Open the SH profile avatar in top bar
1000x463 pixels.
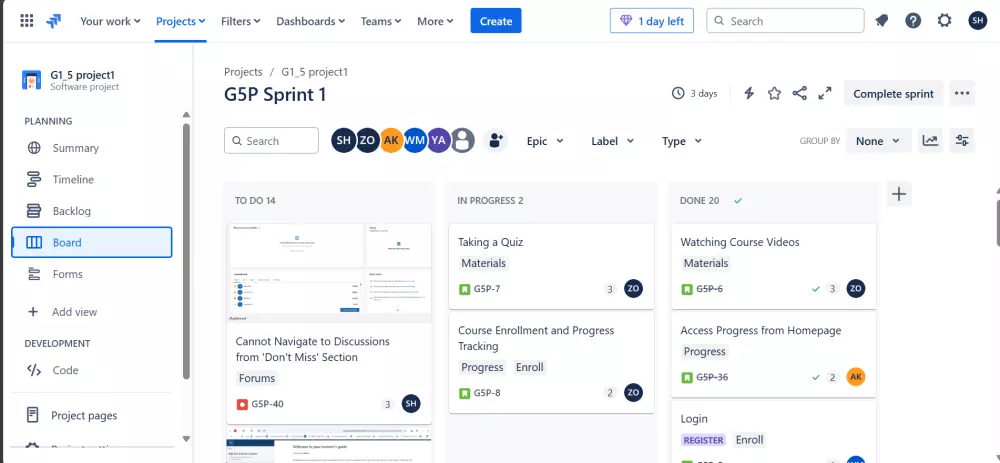(x=978, y=21)
